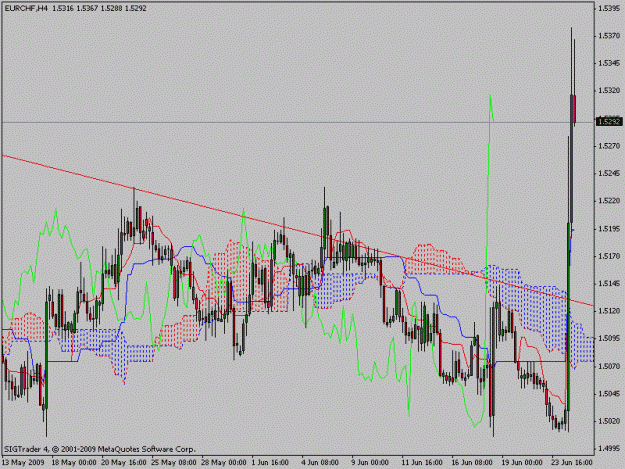Click the 1.5020 price axis label
625x469 pixels.
coord(609,421)
